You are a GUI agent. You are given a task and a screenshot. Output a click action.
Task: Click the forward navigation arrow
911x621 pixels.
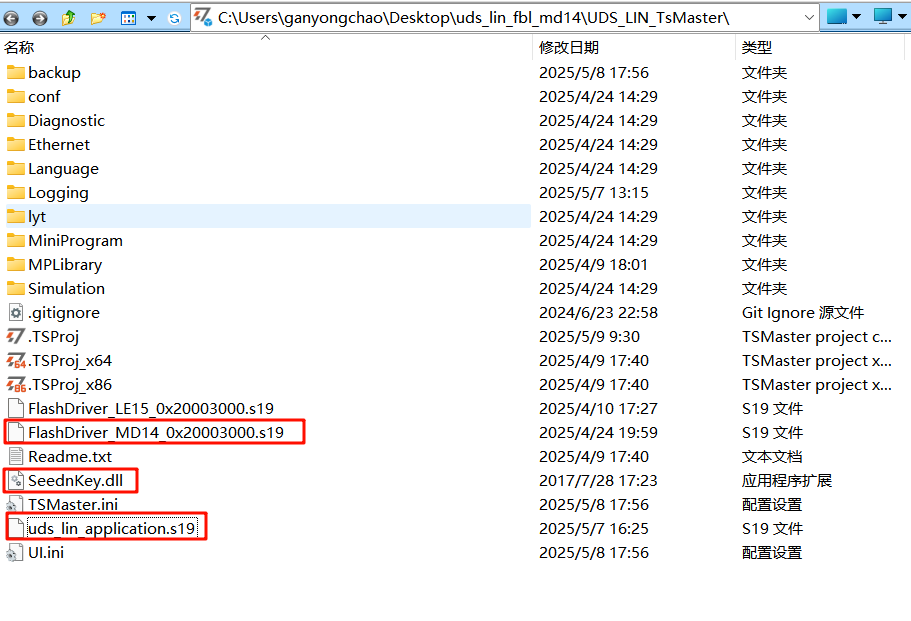pyautogui.click(x=40, y=19)
